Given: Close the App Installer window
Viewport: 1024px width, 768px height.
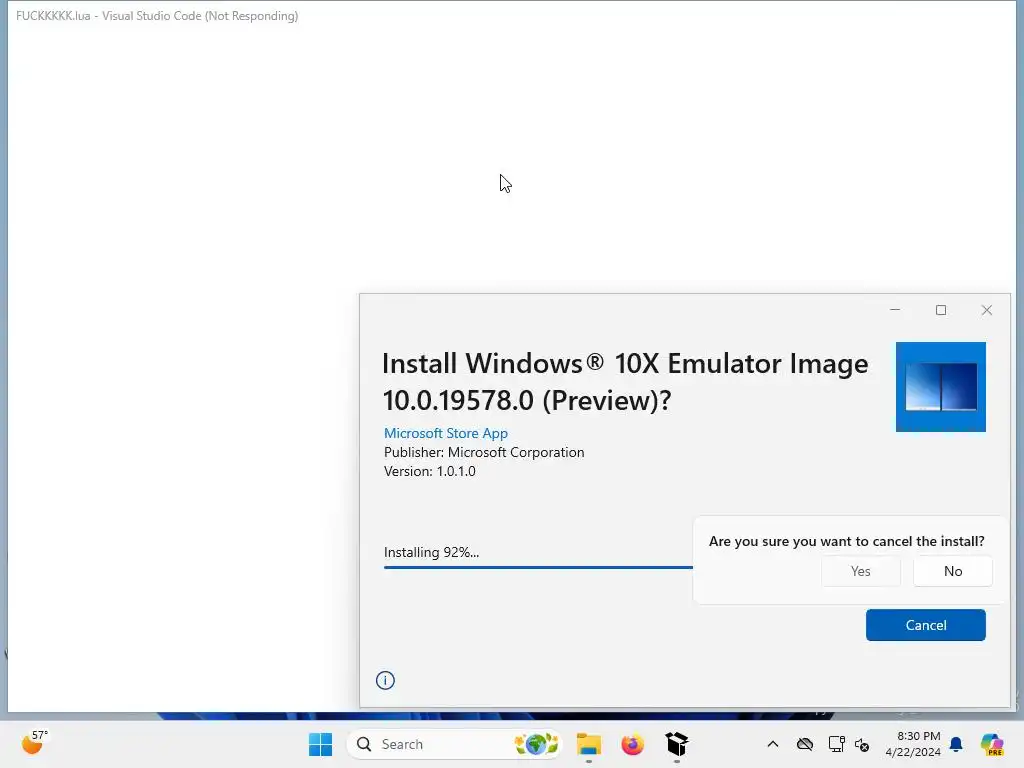Looking at the screenshot, I should pos(986,310).
